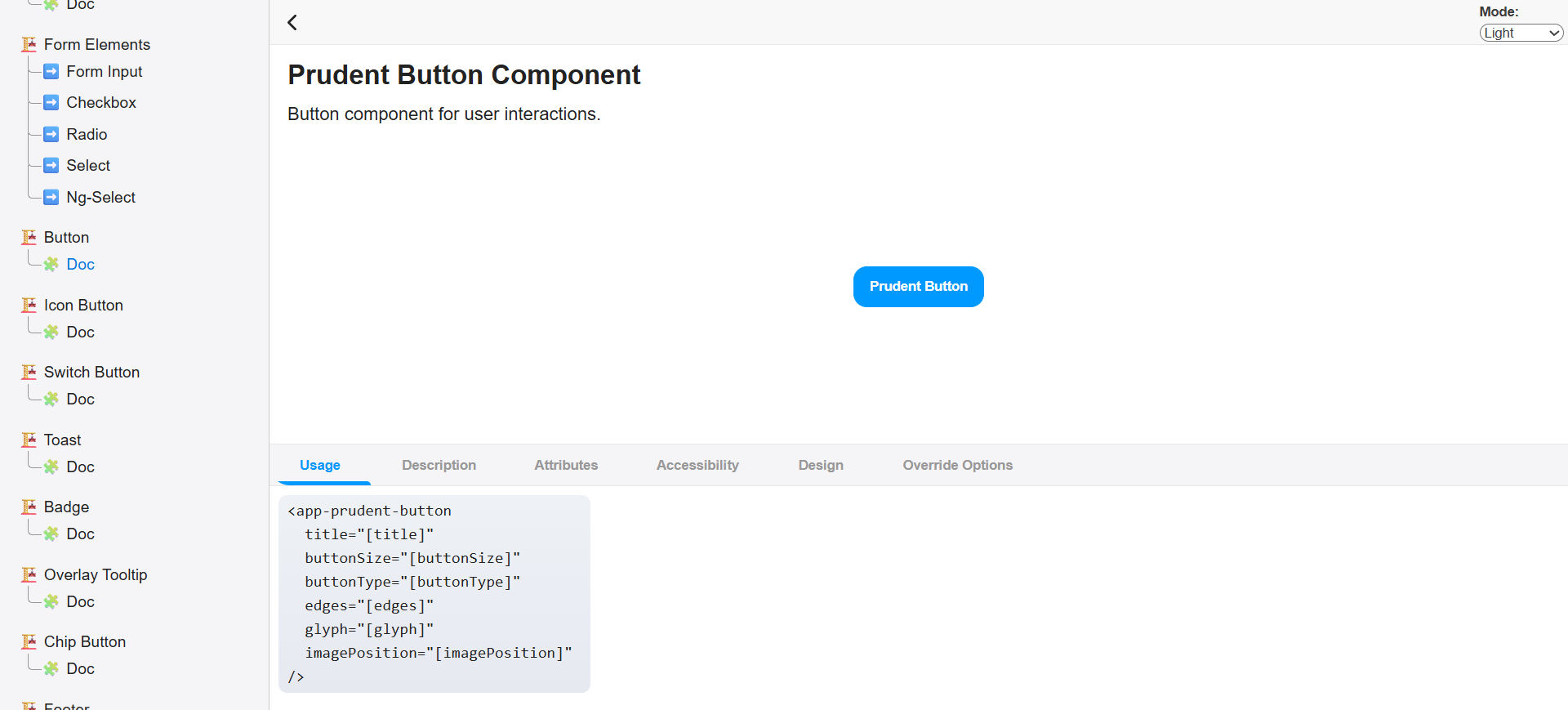Switch to the Usage tab

(320, 465)
